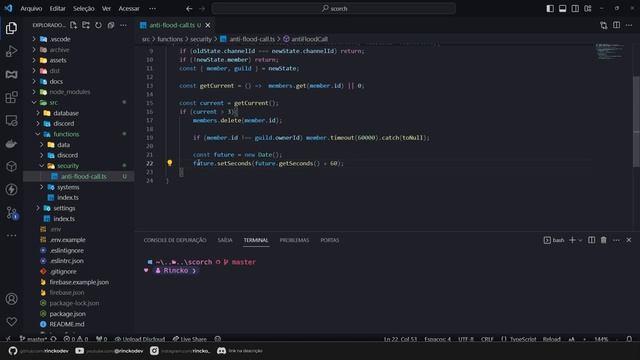Click Live Share in status bar
Image resolution: width=640 pixels, height=360 pixels.
click(x=189, y=339)
